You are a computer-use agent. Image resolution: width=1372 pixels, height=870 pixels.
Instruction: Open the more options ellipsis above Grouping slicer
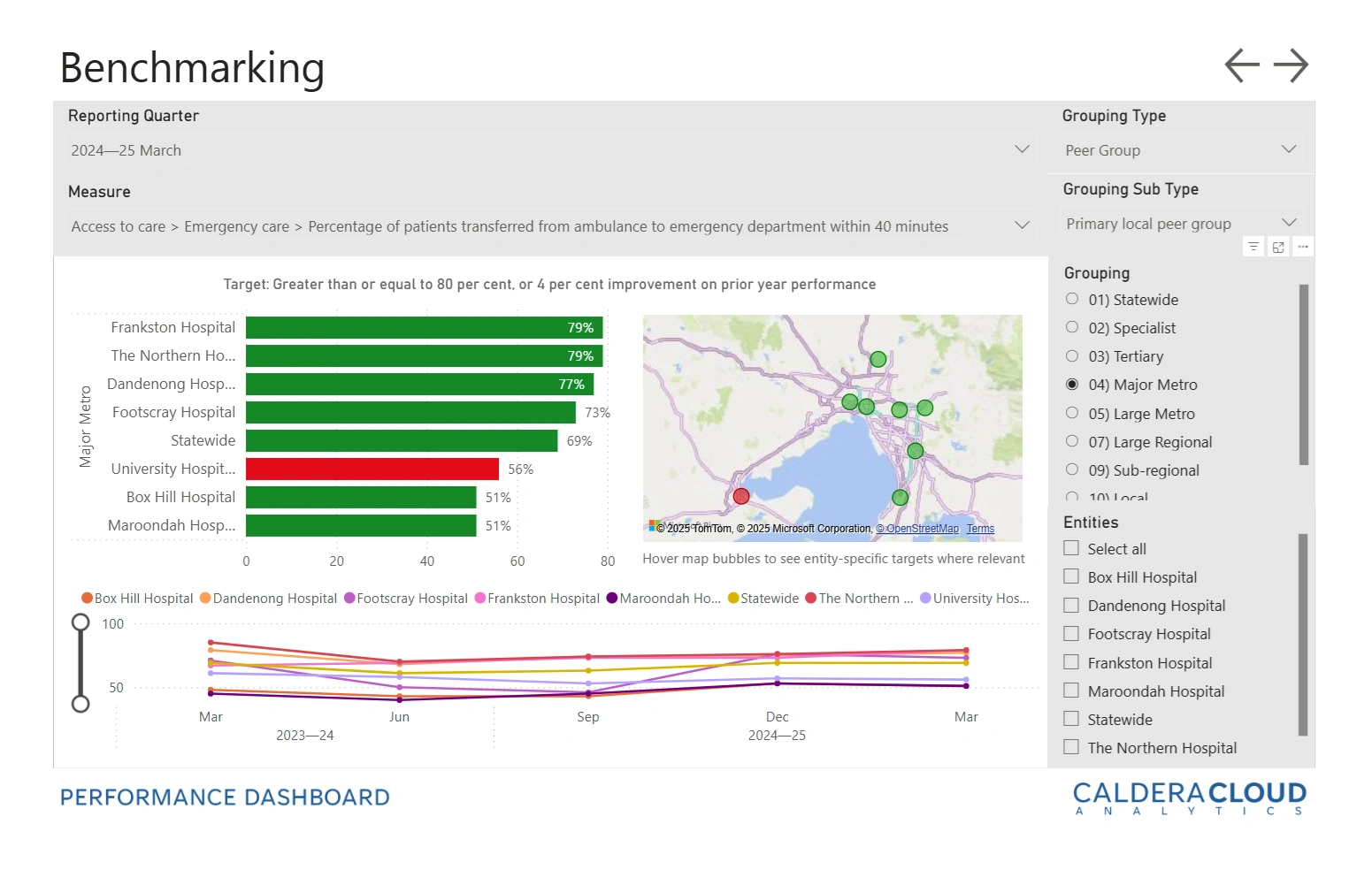click(x=1303, y=247)
